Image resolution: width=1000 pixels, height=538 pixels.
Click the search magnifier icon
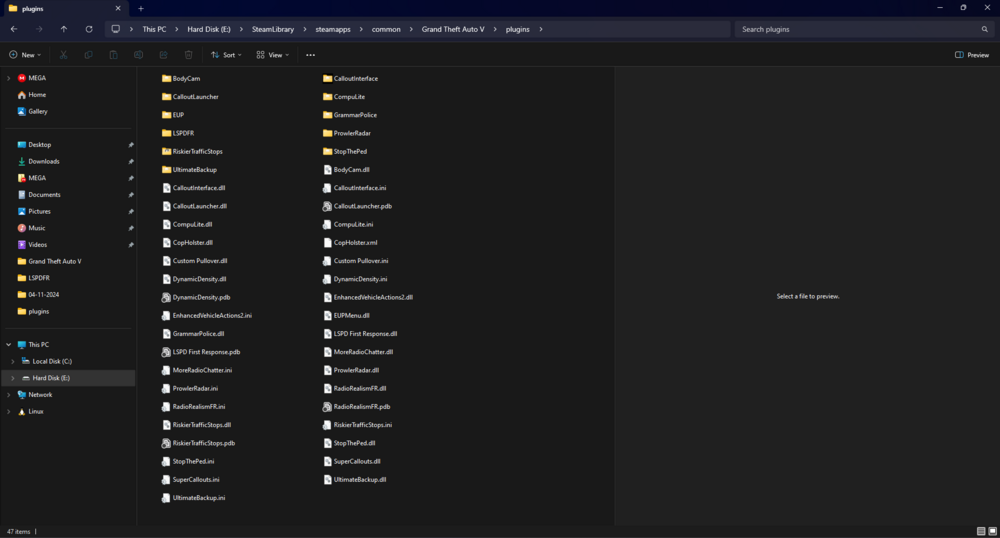click(985, 29)
